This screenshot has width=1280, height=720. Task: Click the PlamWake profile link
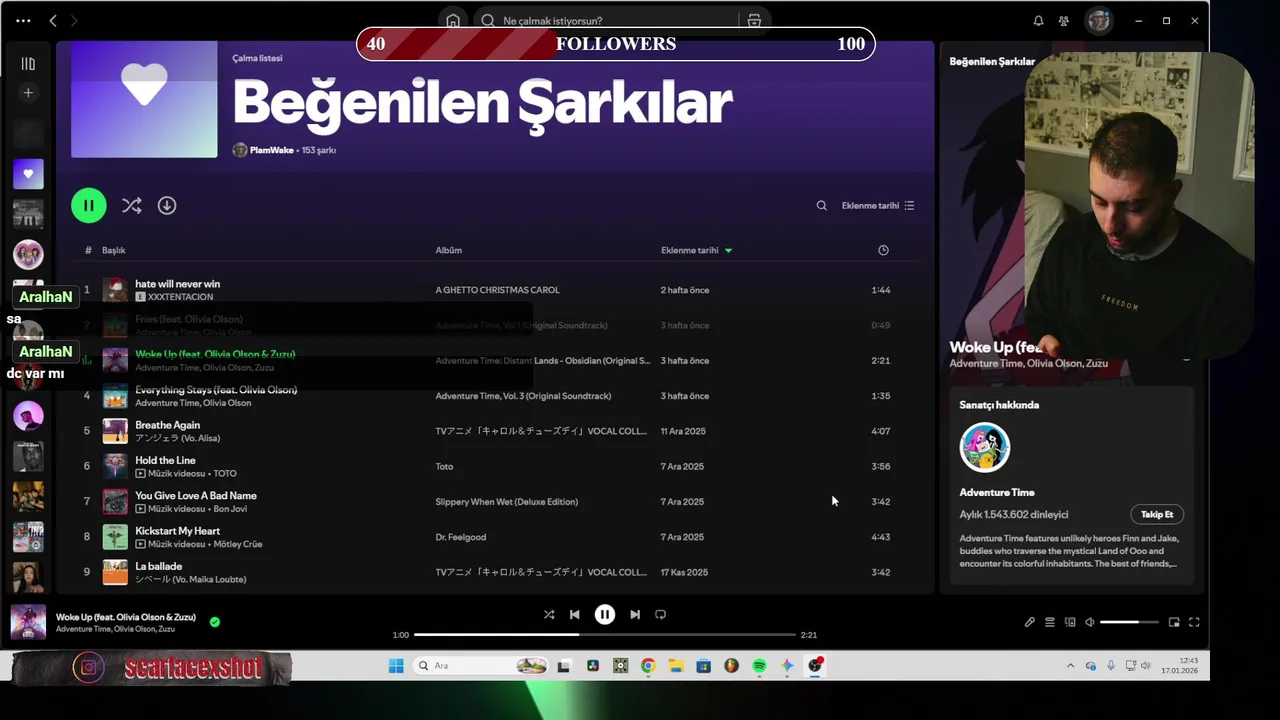pyautogui.click(x=271, y=150)
